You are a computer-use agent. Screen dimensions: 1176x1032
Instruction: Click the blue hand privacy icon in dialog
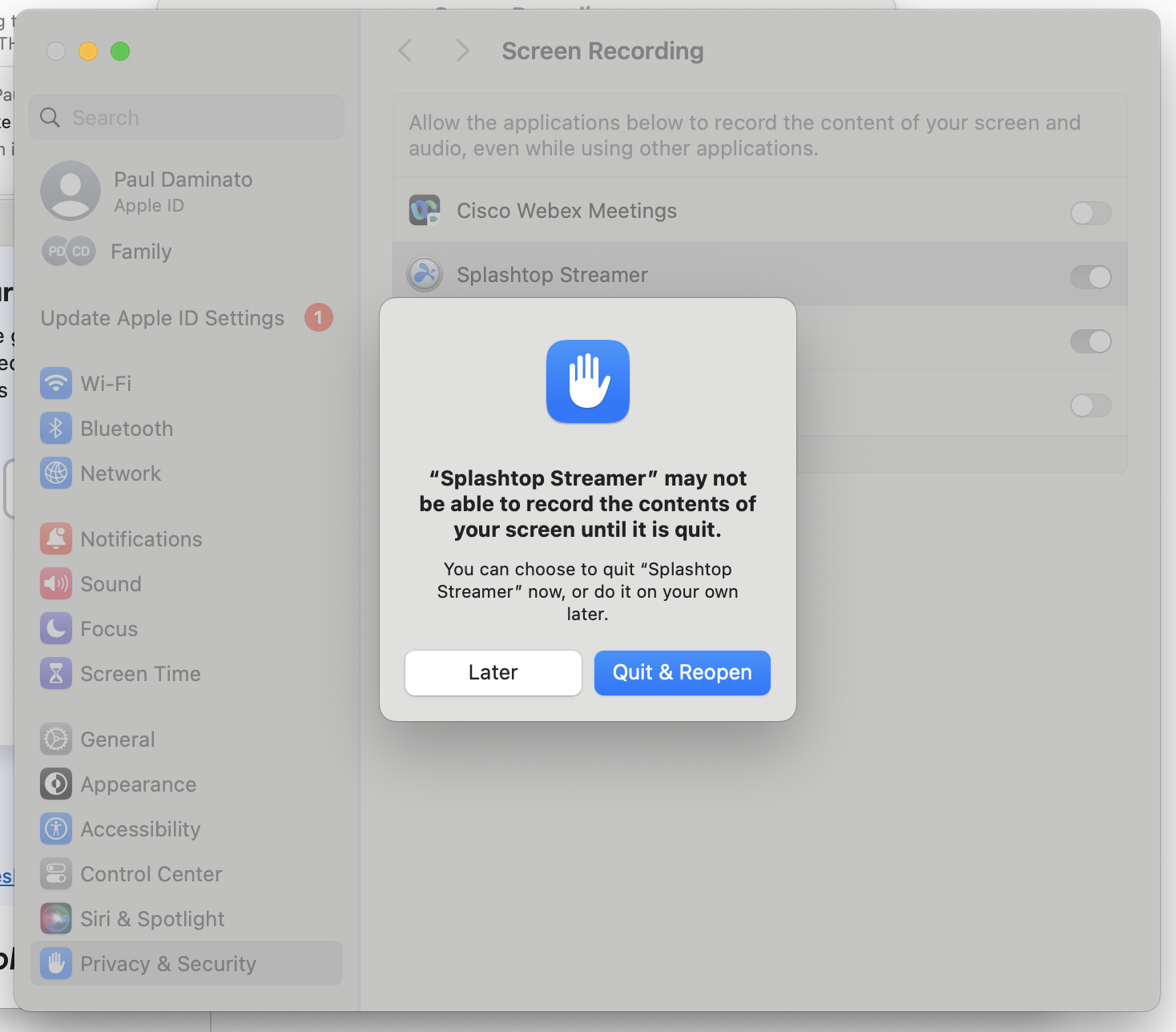(588, 381)
